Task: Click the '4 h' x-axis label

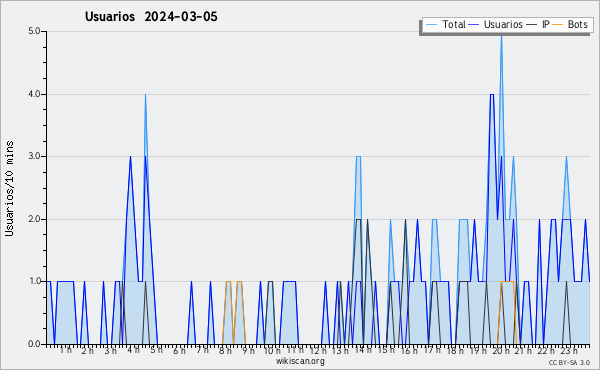Action: pyautogui.click(x=133, y=350)
